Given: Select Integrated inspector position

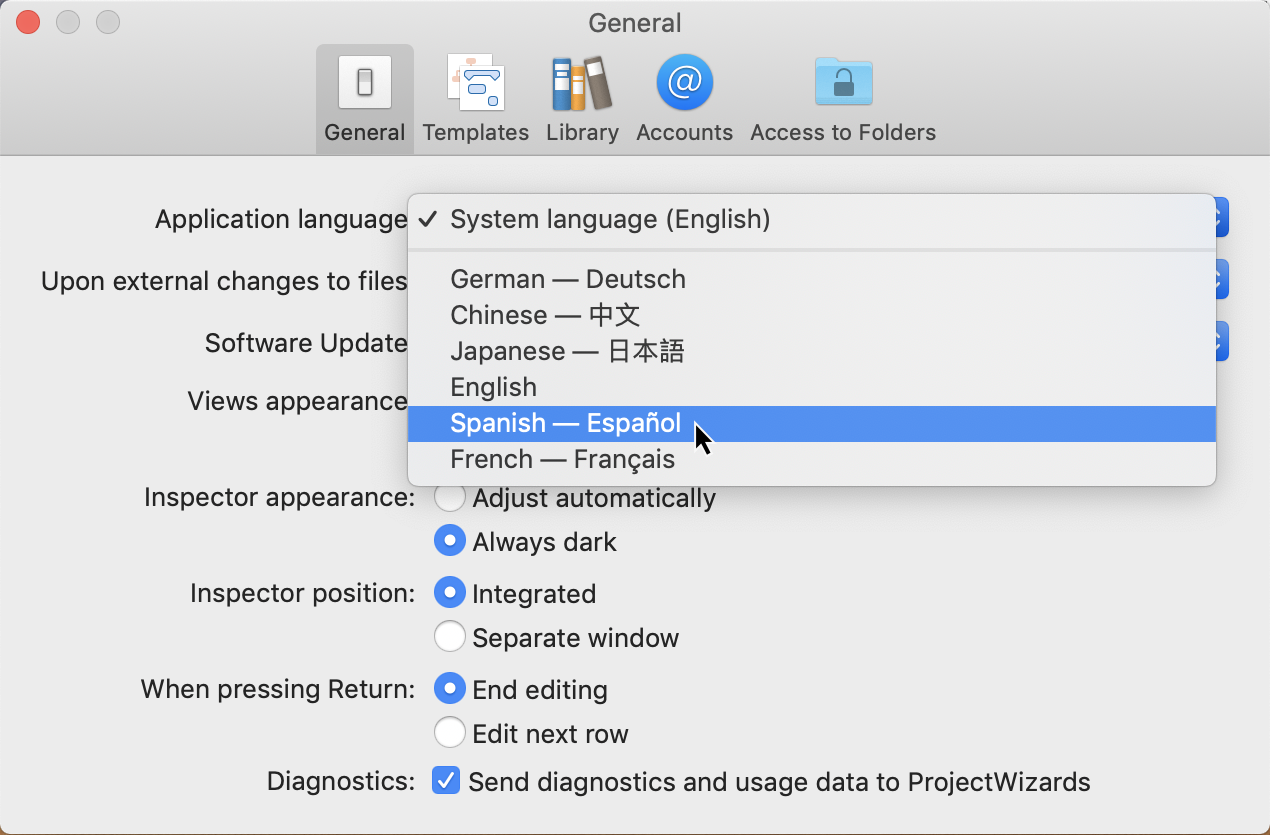Looking at the screenshot, I should (x=450, y=592).
